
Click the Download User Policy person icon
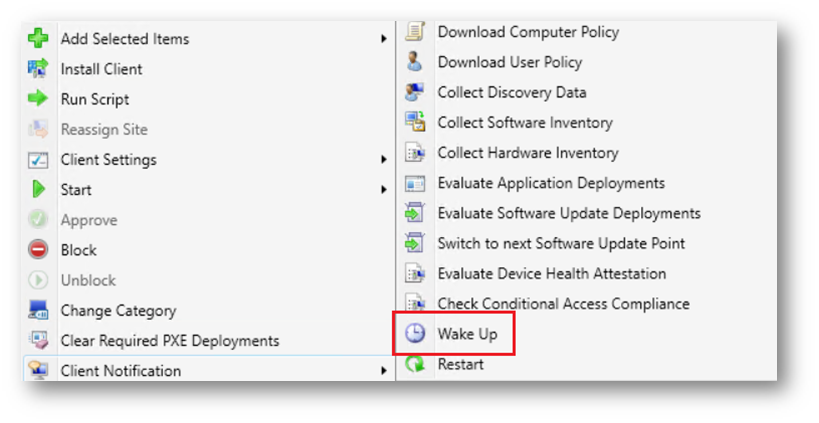[x=415, y=62]
